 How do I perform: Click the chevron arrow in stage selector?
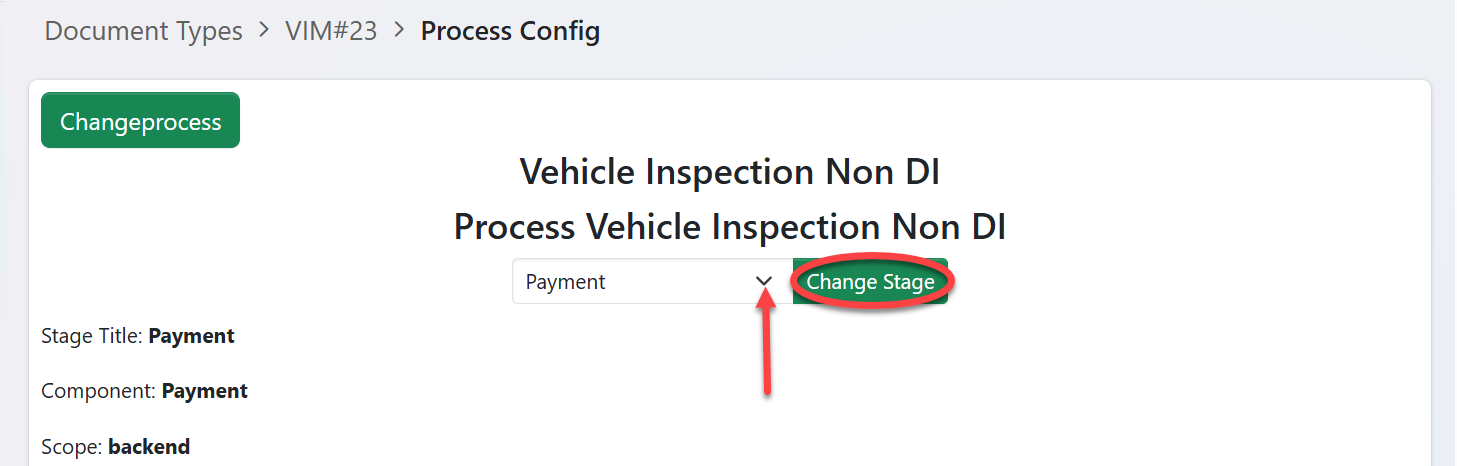point(764,282)
